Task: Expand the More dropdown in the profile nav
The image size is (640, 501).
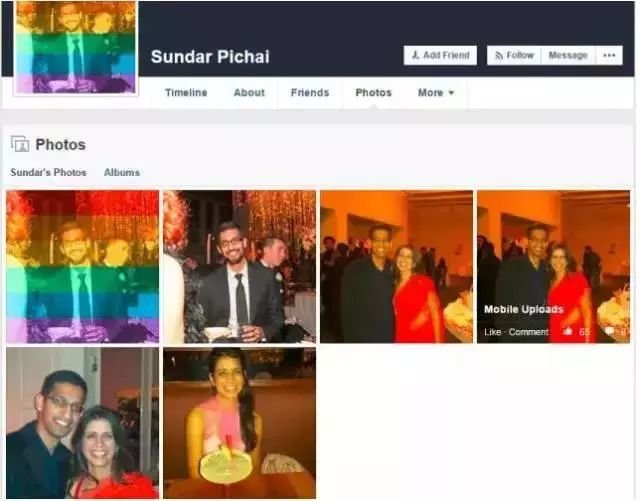Action: click(x=436, y=93)
